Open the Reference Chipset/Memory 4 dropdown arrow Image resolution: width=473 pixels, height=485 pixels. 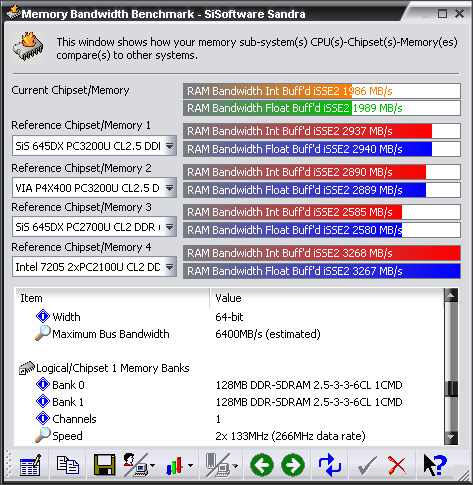click(170, 267)
